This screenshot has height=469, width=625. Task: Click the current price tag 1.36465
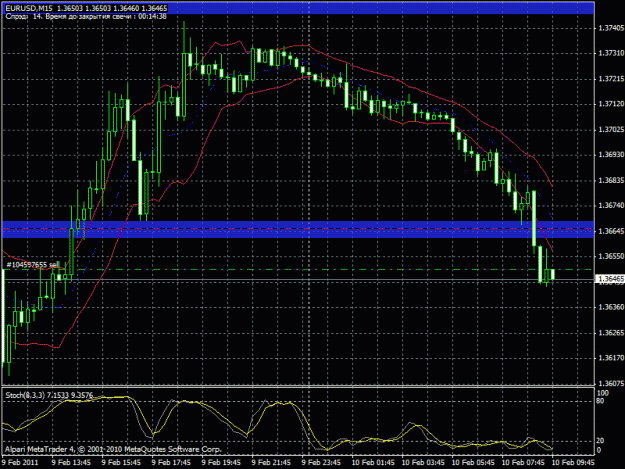coord(610,279)
